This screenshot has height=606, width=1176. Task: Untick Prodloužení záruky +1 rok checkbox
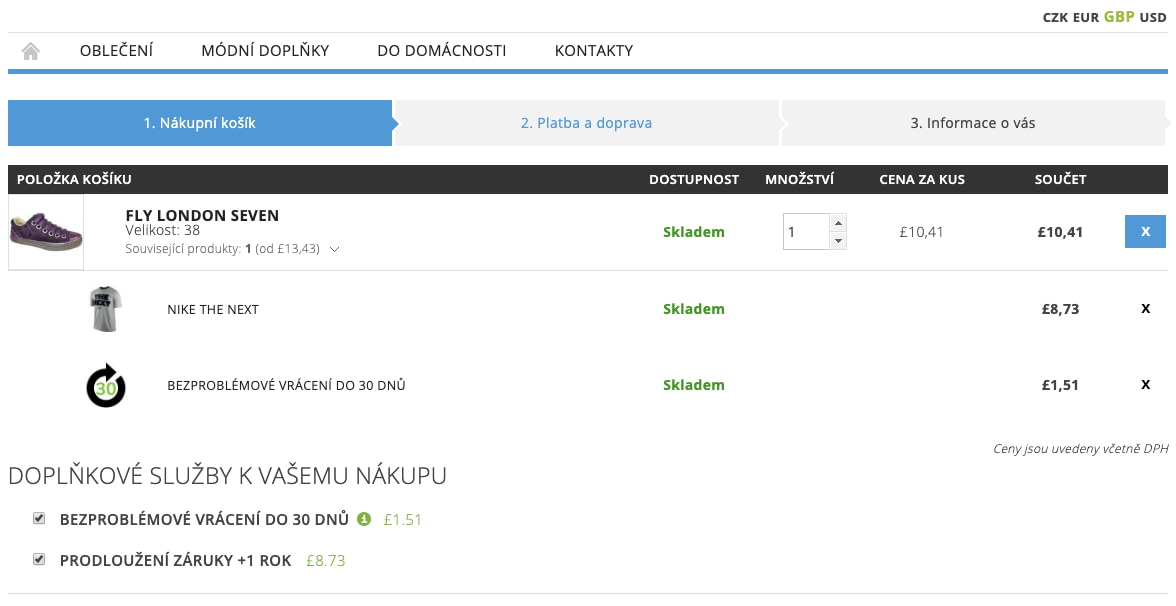[x=39, y=560]
